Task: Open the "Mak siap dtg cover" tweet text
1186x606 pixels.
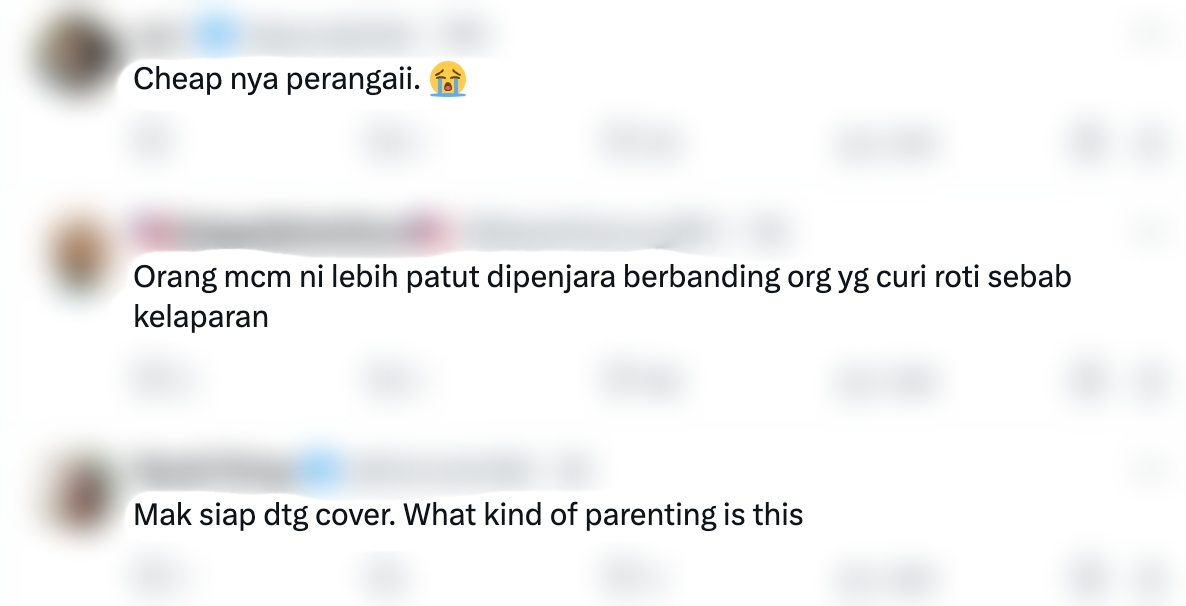Action: coord(468,515)
